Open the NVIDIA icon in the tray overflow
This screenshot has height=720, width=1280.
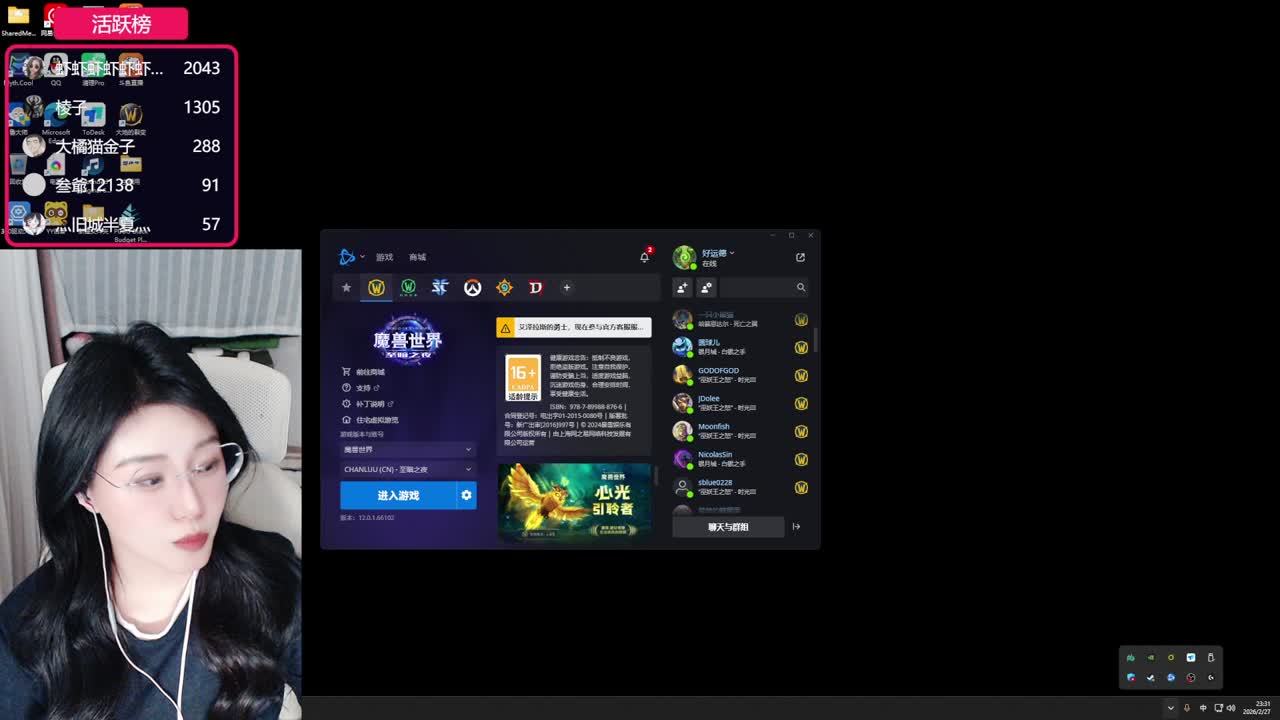1151,658
